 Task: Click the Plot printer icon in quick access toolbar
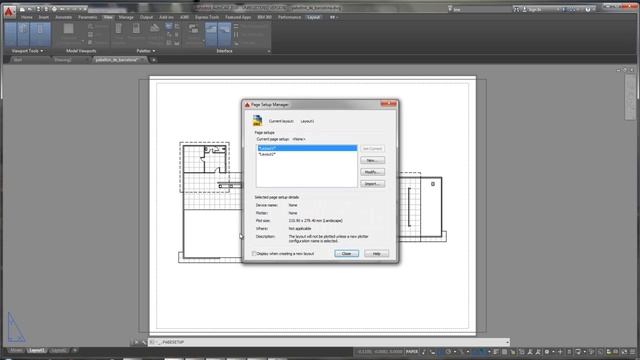tap(54, 9)
